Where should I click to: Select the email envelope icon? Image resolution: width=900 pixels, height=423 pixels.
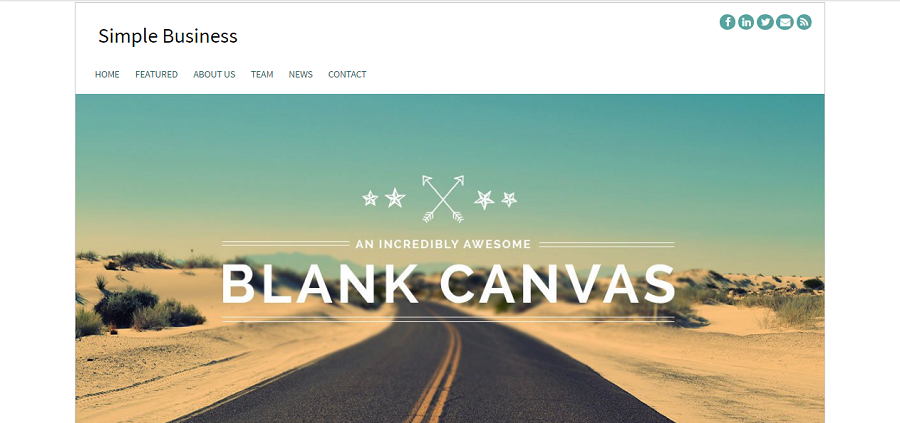785,22
